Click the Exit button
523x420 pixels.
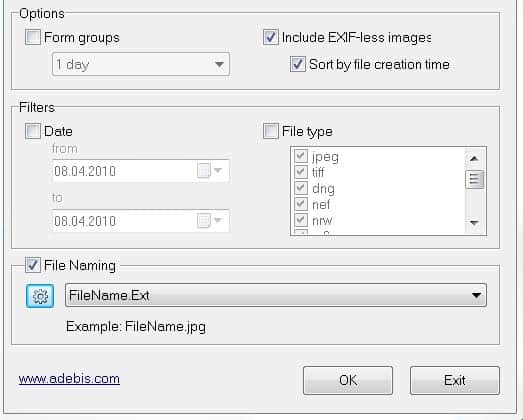coord(455,380)
